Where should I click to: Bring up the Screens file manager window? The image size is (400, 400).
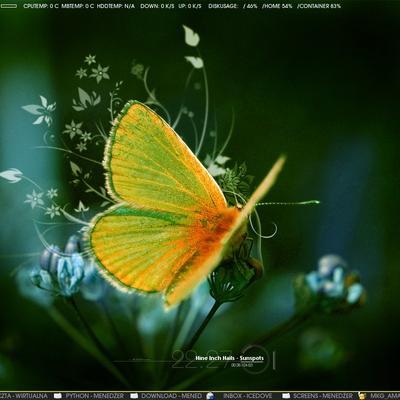point(323,396)
